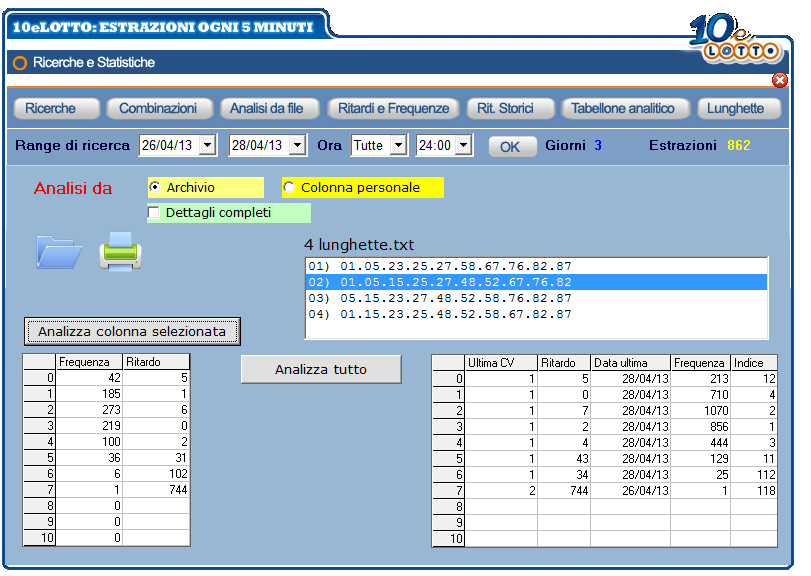
Task: Expand the start date 26/04/13 dropdown
Action: 207,145
